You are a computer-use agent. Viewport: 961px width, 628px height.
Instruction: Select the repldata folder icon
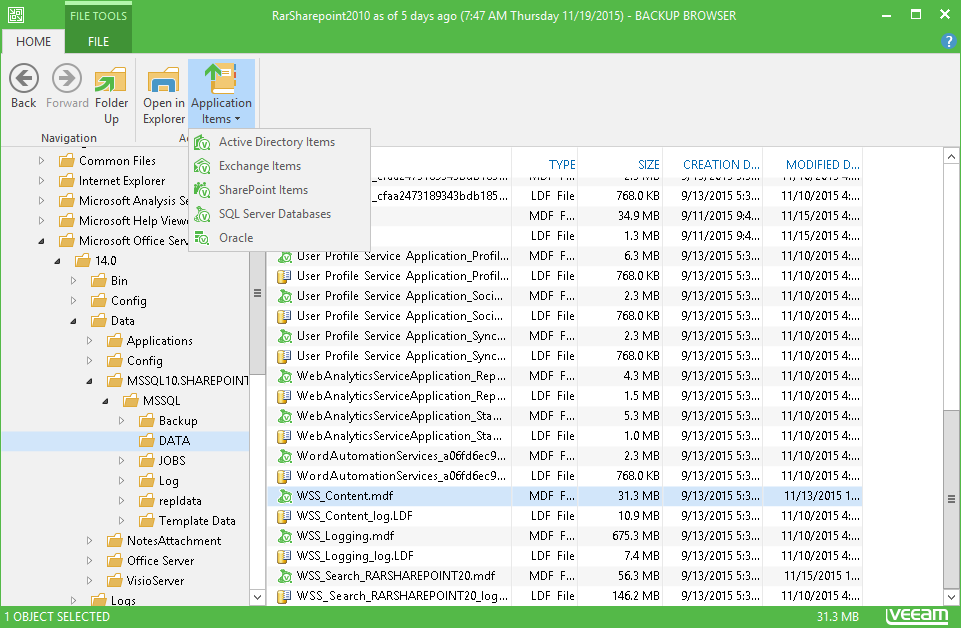click(x=146, y=501)
